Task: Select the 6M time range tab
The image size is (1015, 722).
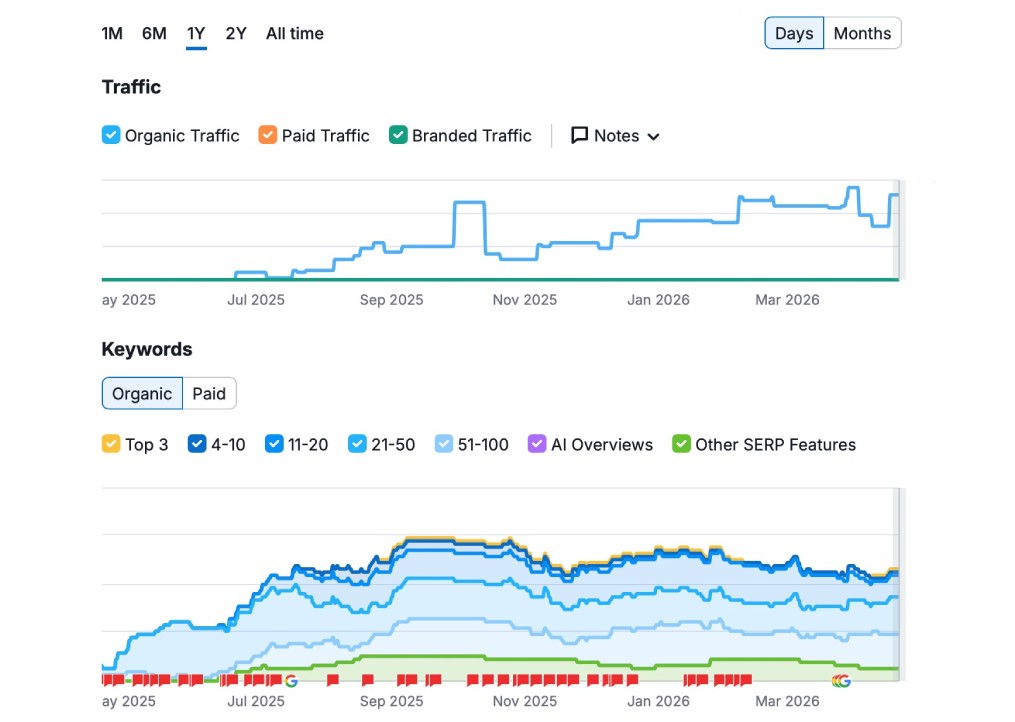Action: (x=154, y=34)
